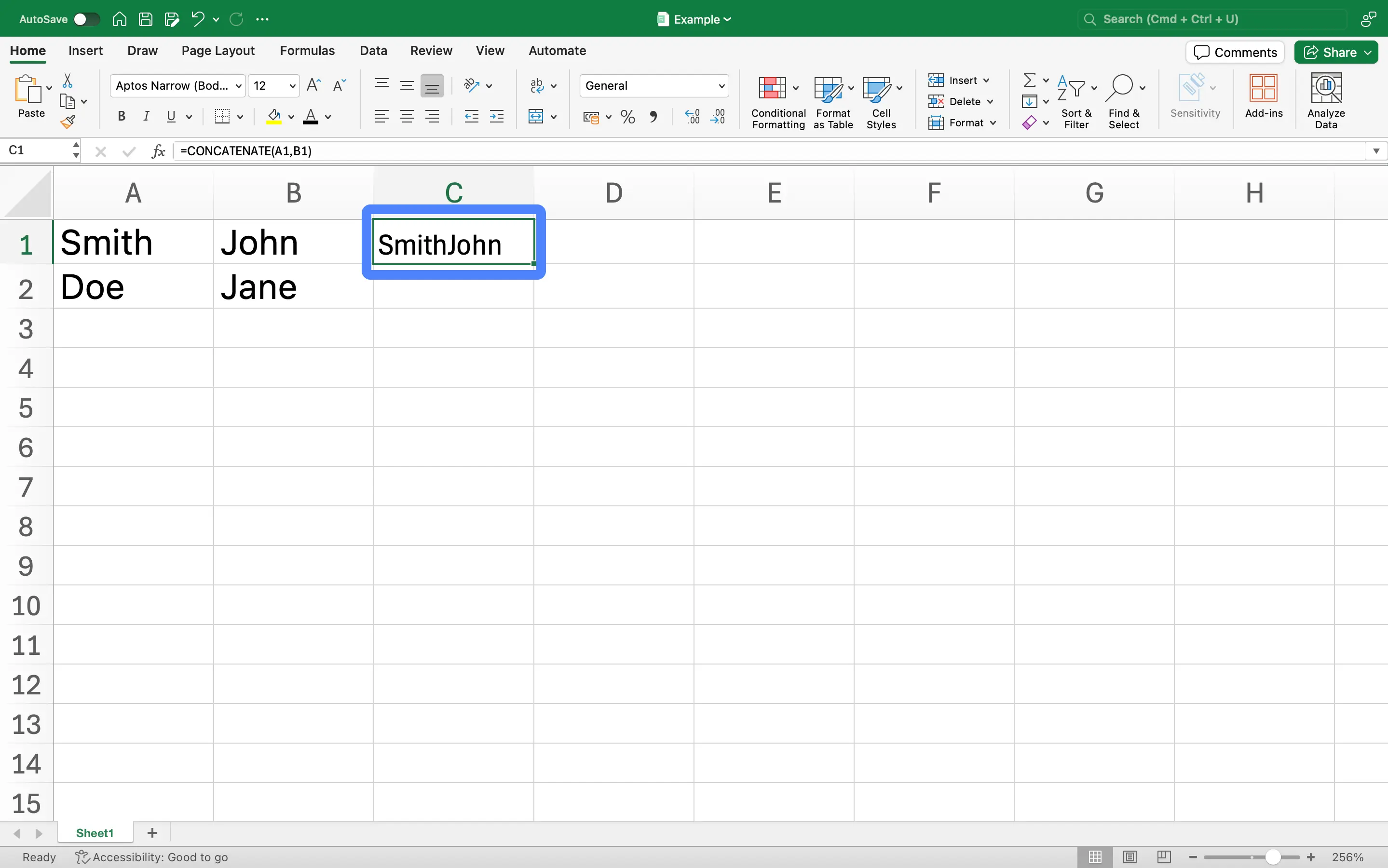Click the Center text alignment icon

pyautogui.click(x=407, y=117)
